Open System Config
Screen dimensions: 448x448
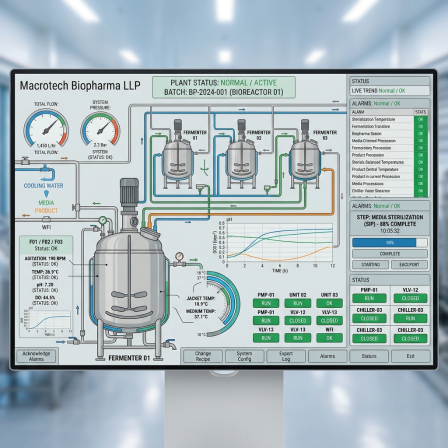244,356
